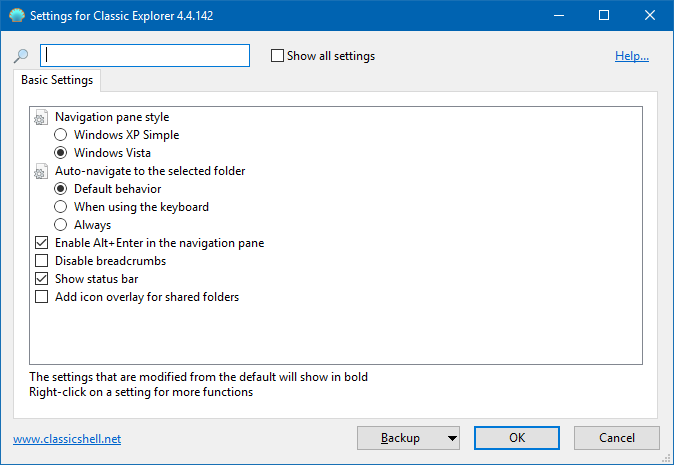674x465 pixels.
Task: Select the Always auto-navigate option
Action: point(61,225)
